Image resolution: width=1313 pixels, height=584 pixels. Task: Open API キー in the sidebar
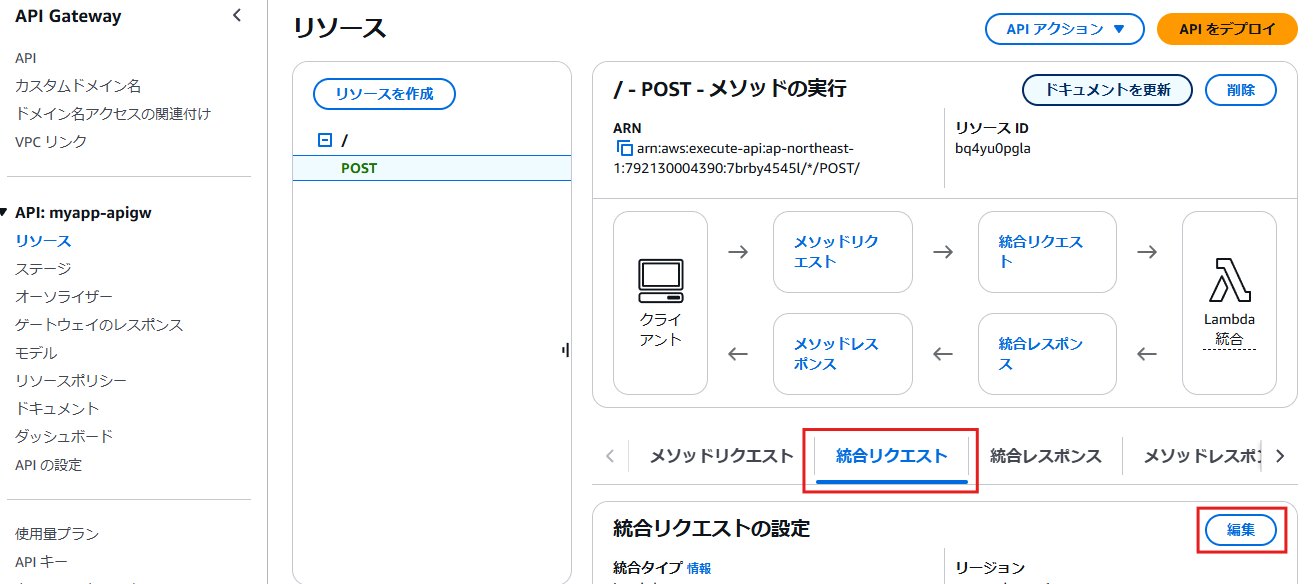coord(41,562)
